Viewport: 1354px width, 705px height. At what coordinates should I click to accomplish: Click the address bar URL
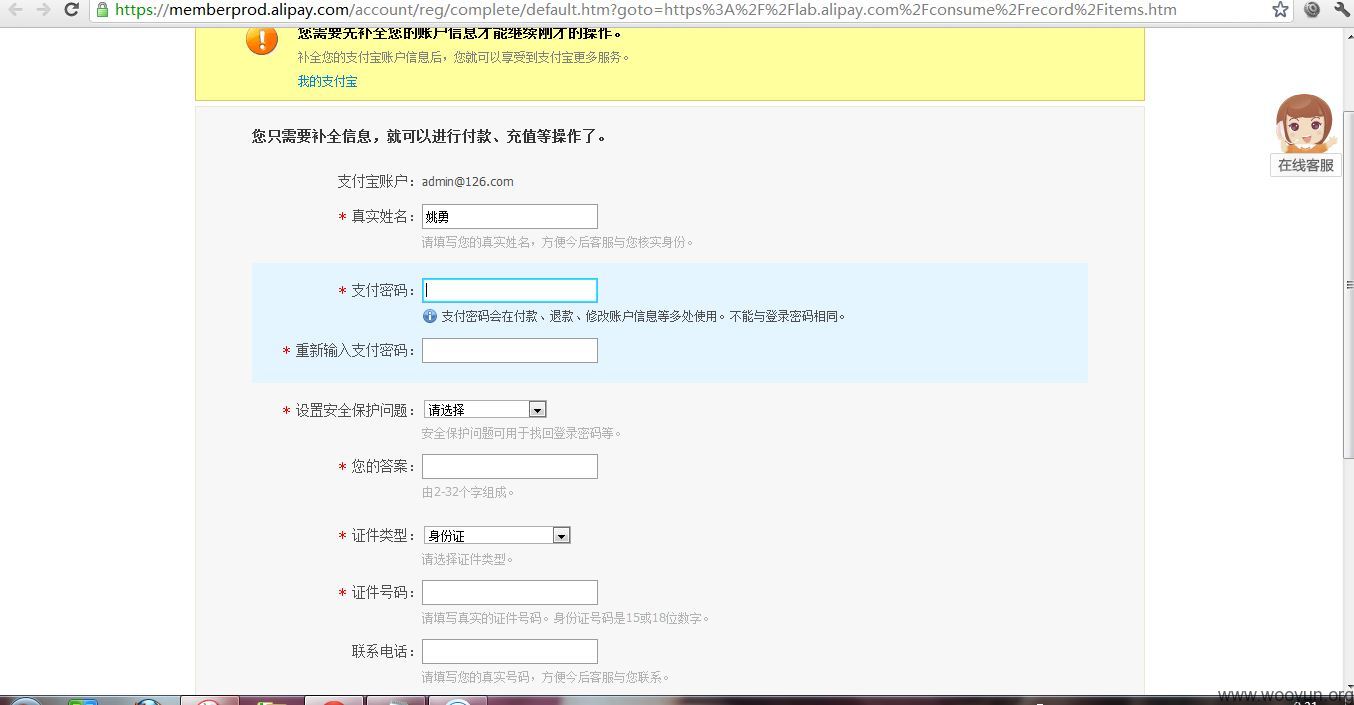click(645, 10)
